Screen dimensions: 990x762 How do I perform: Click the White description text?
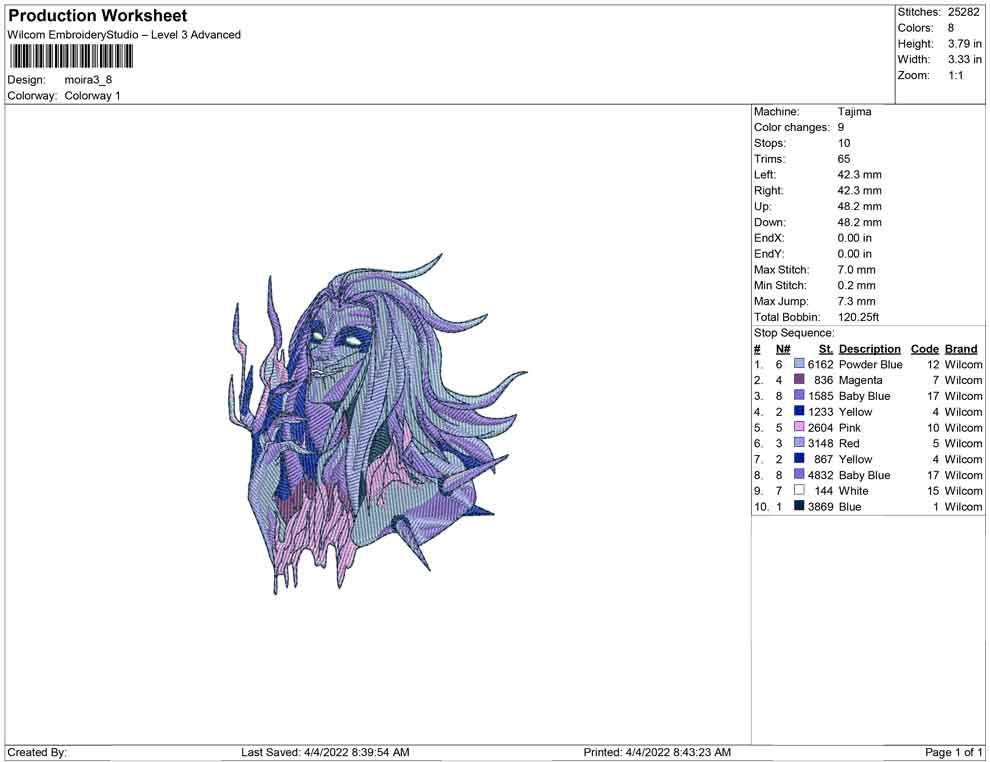pos(854,490)
